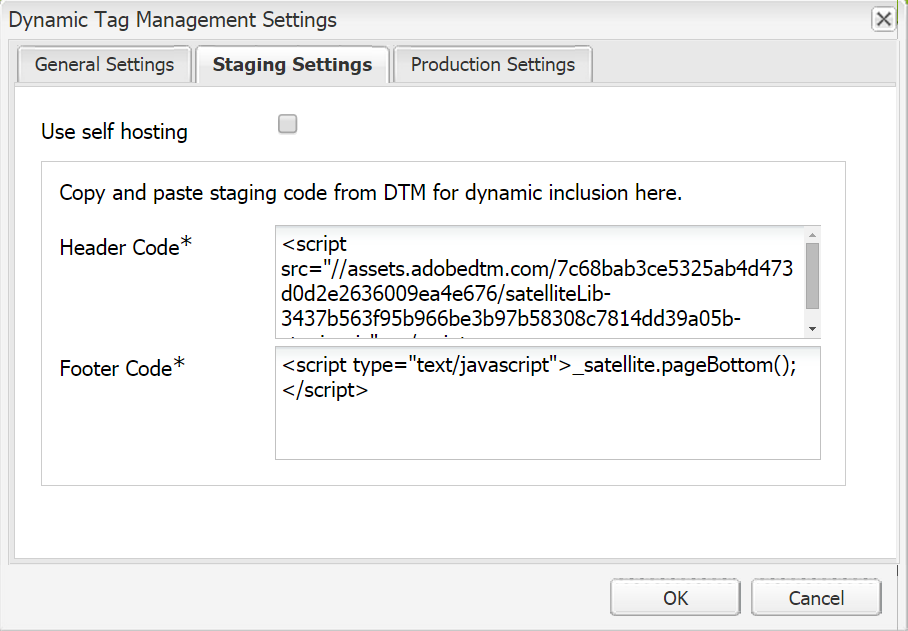
Task: Click the Header Code scrollbar down arrow
Action: pos(812,329)
